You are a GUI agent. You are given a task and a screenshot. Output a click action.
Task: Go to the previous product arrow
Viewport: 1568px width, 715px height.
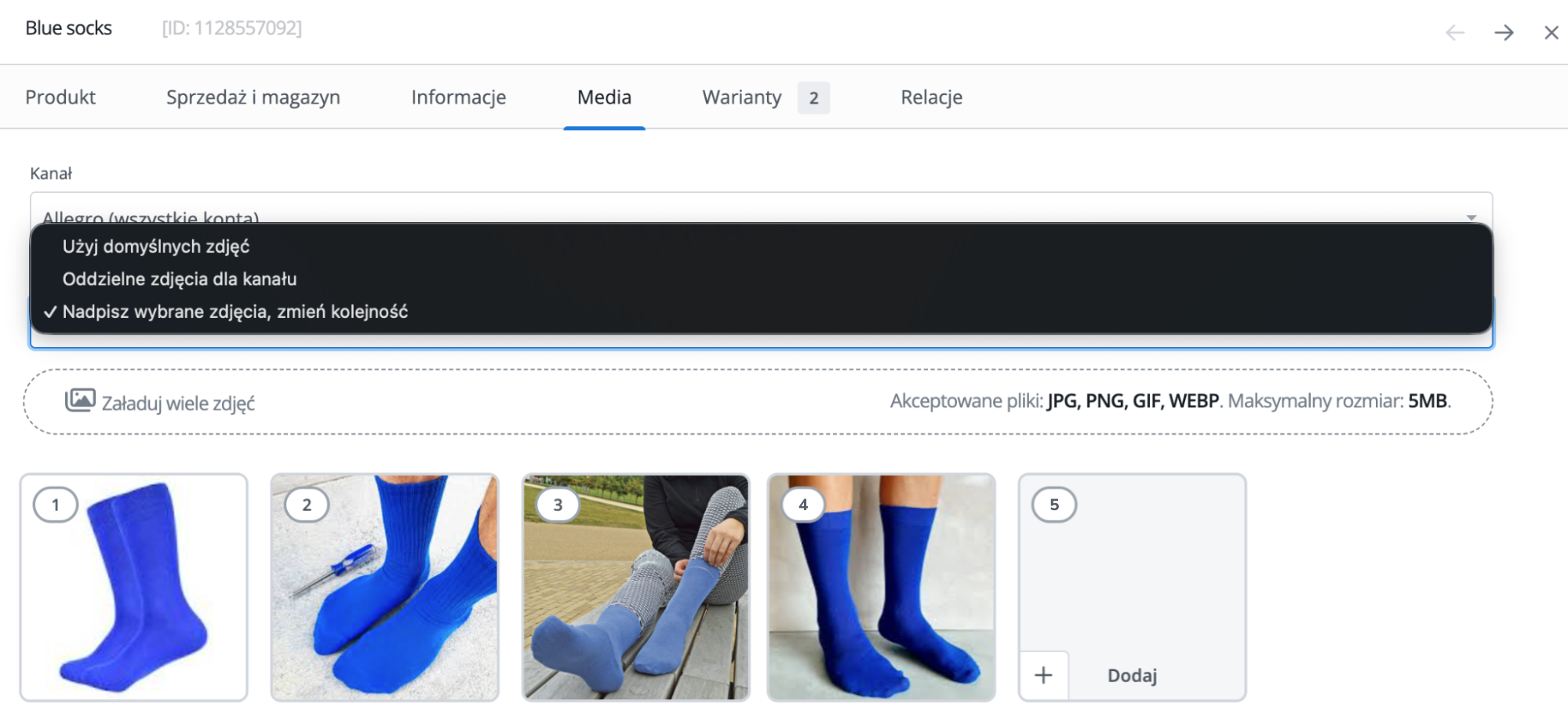pyautogui.click(x=1455, y=32)
